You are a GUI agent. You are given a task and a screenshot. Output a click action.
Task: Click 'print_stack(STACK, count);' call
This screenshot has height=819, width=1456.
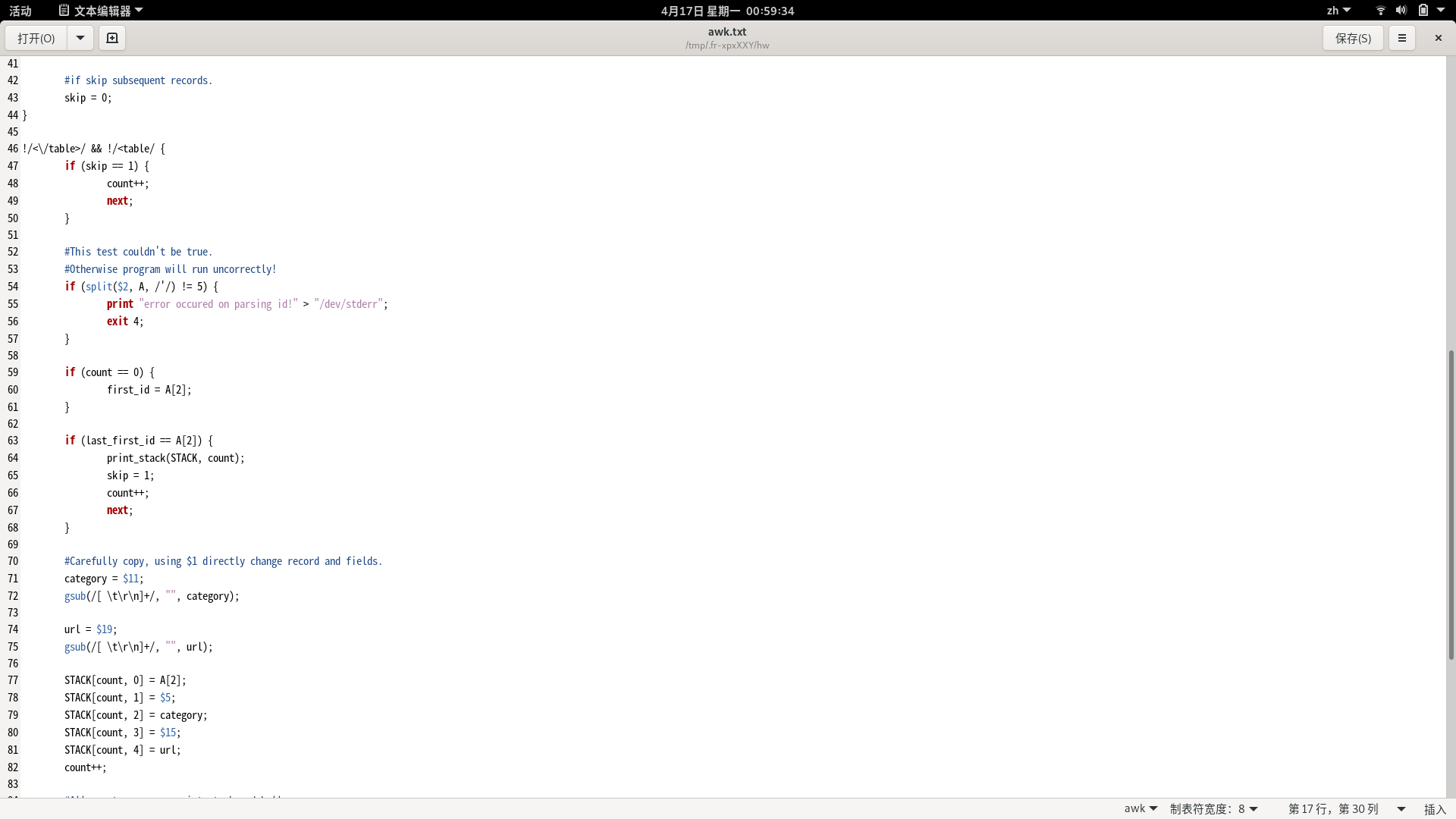pyautogui.click(x=176, y=458)
